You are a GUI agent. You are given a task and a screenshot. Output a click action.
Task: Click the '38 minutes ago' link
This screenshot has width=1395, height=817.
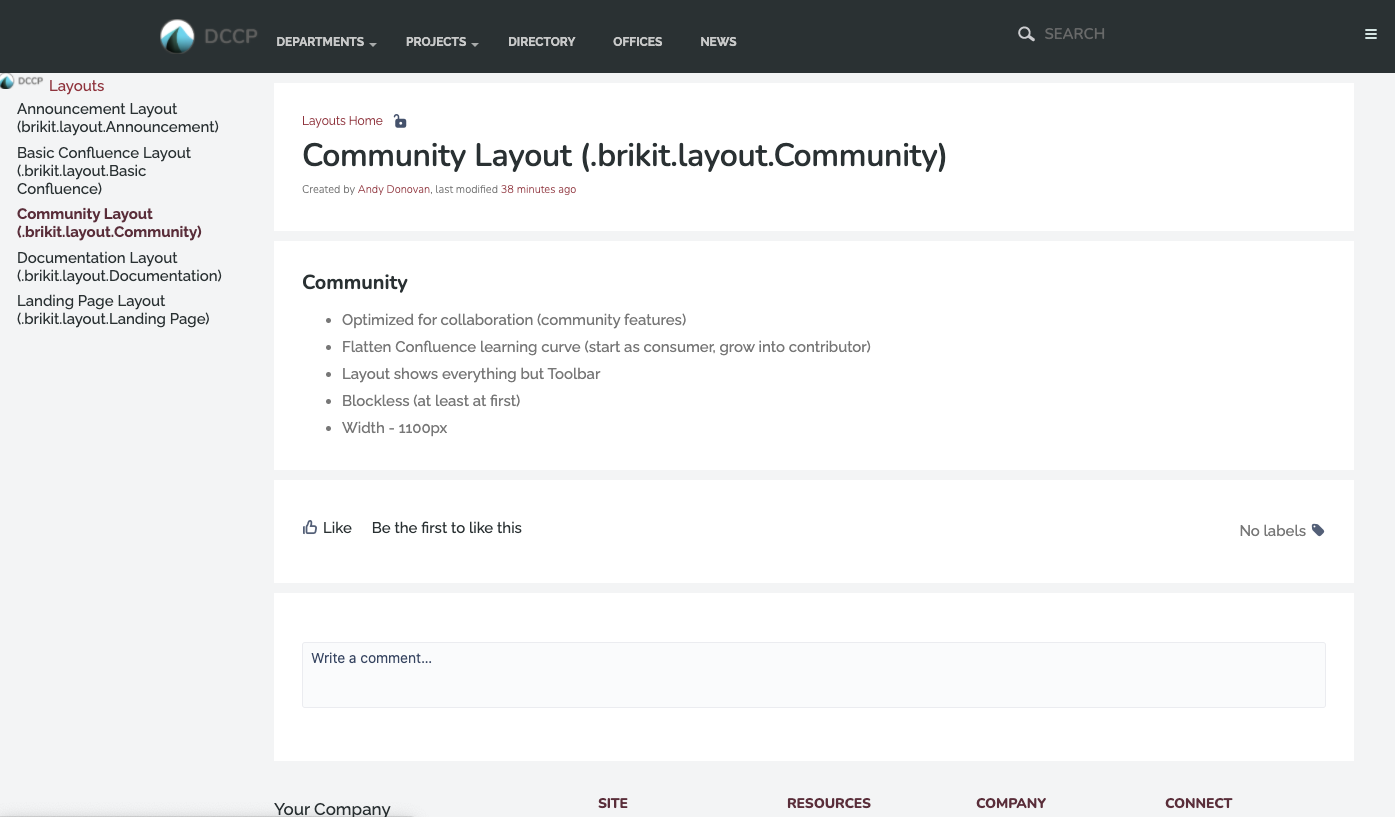tap(538, 189)
